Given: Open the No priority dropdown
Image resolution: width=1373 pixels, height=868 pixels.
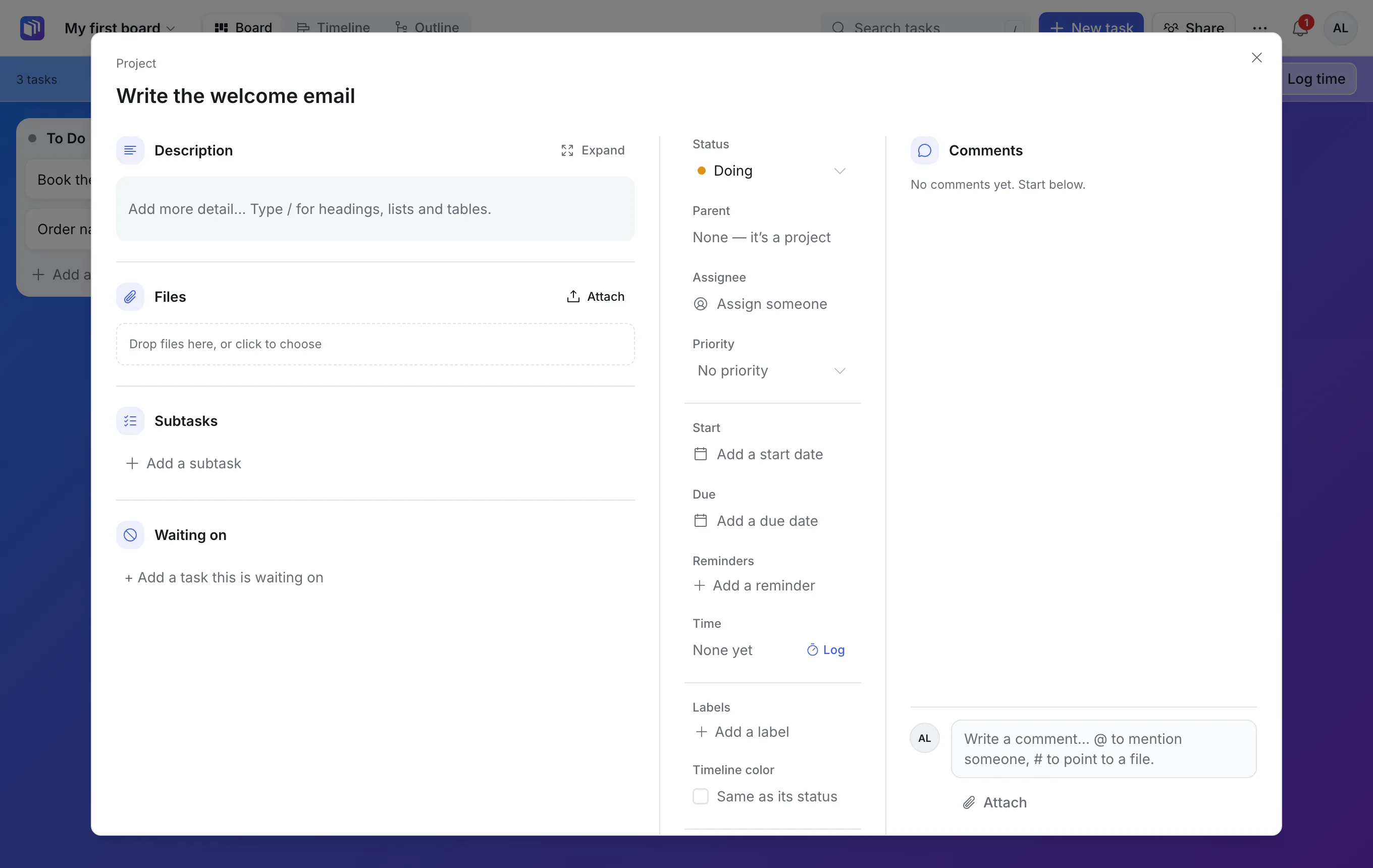Looking at the screenshot, I should (x=771, y=370).
